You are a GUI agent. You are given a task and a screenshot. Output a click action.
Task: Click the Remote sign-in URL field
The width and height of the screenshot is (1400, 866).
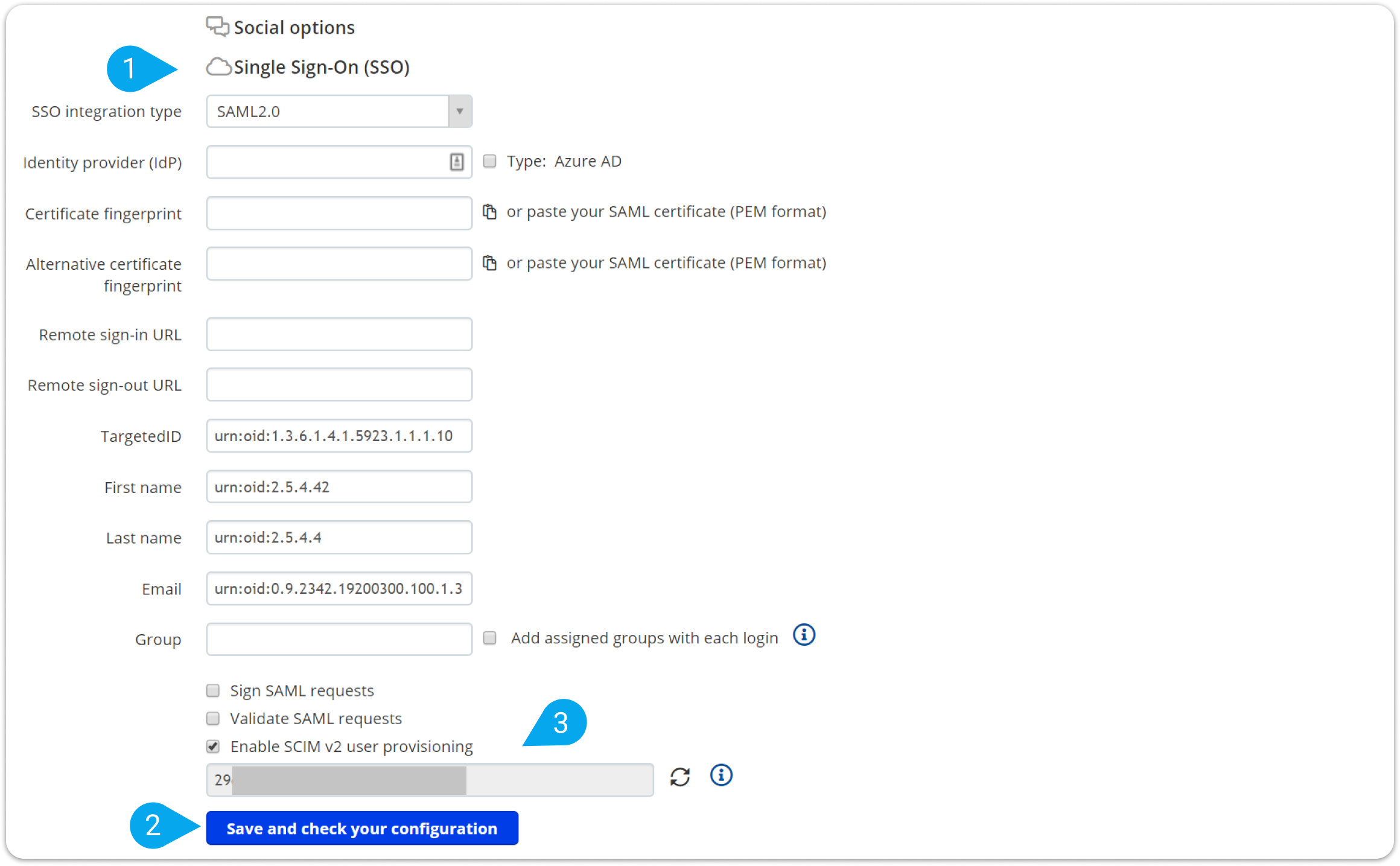tap(339, 334)
